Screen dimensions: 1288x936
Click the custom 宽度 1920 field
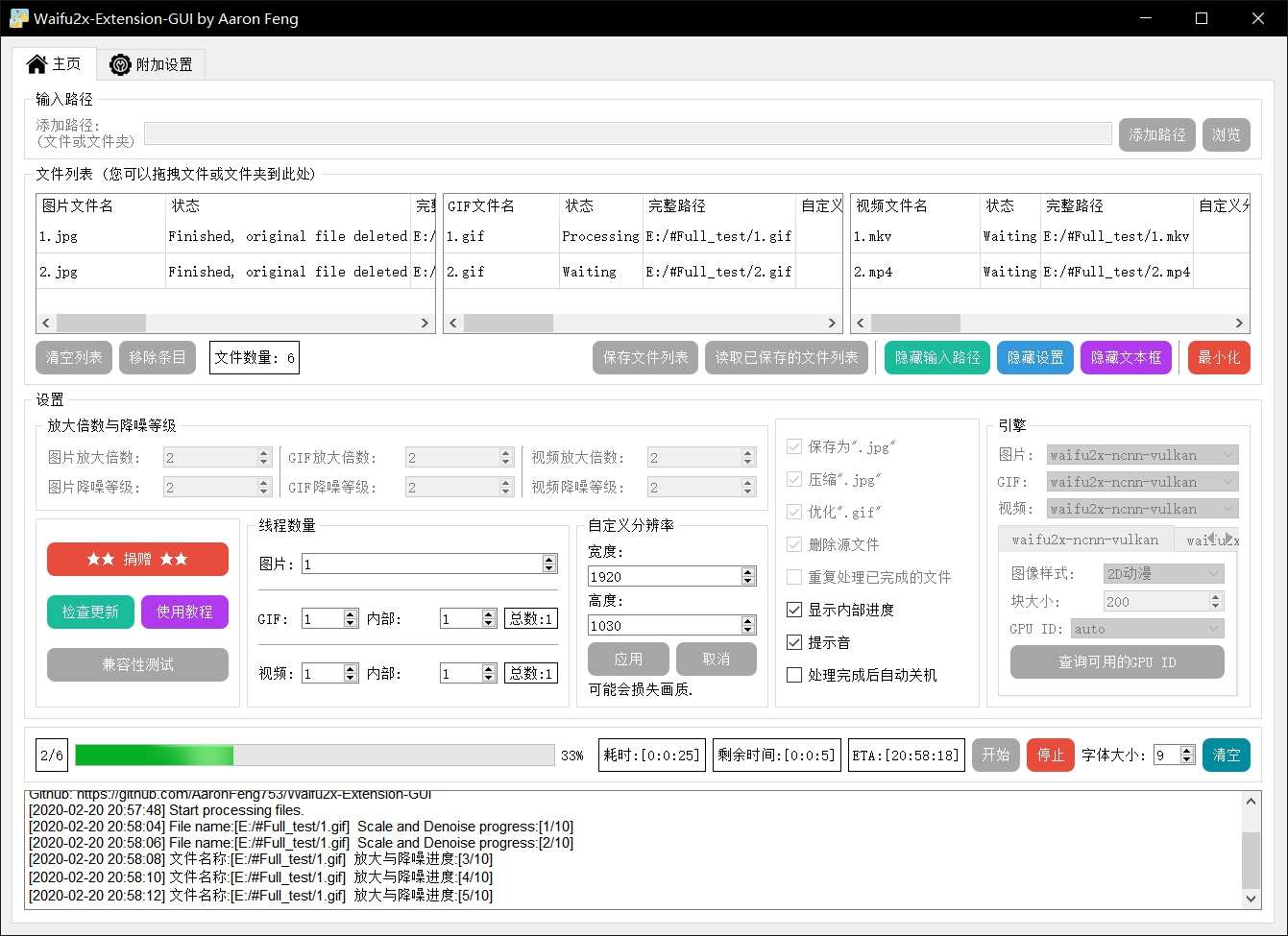point(672,576)
